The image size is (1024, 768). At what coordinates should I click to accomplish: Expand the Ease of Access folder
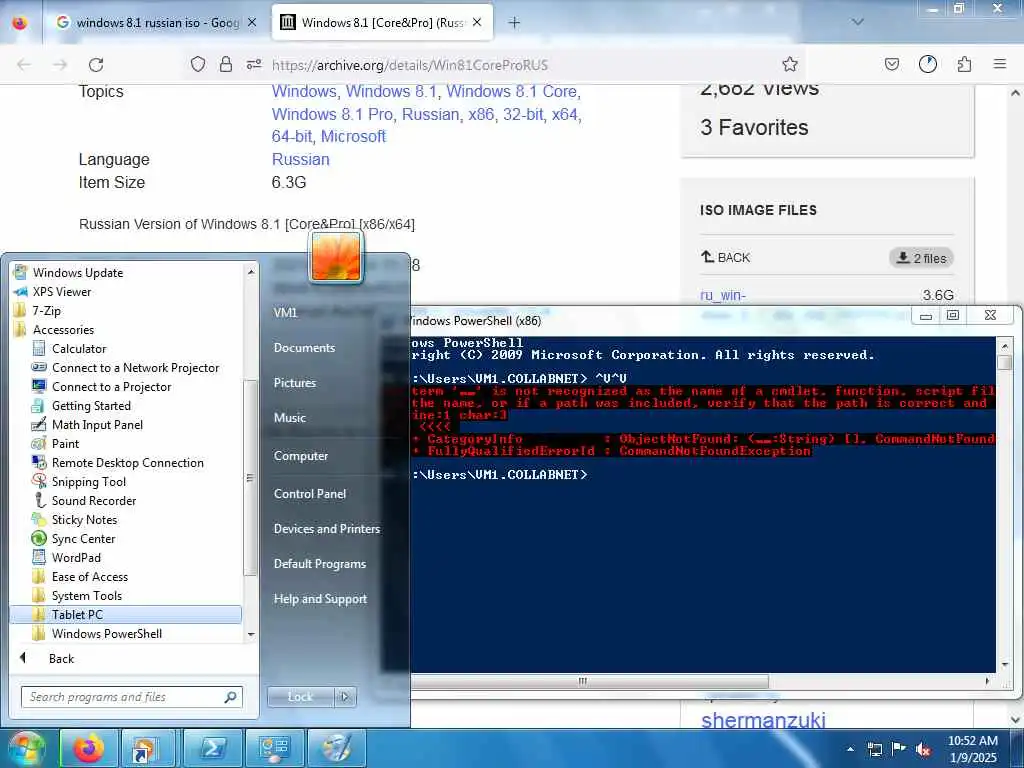pyautogui.click(x=89, y=577)
